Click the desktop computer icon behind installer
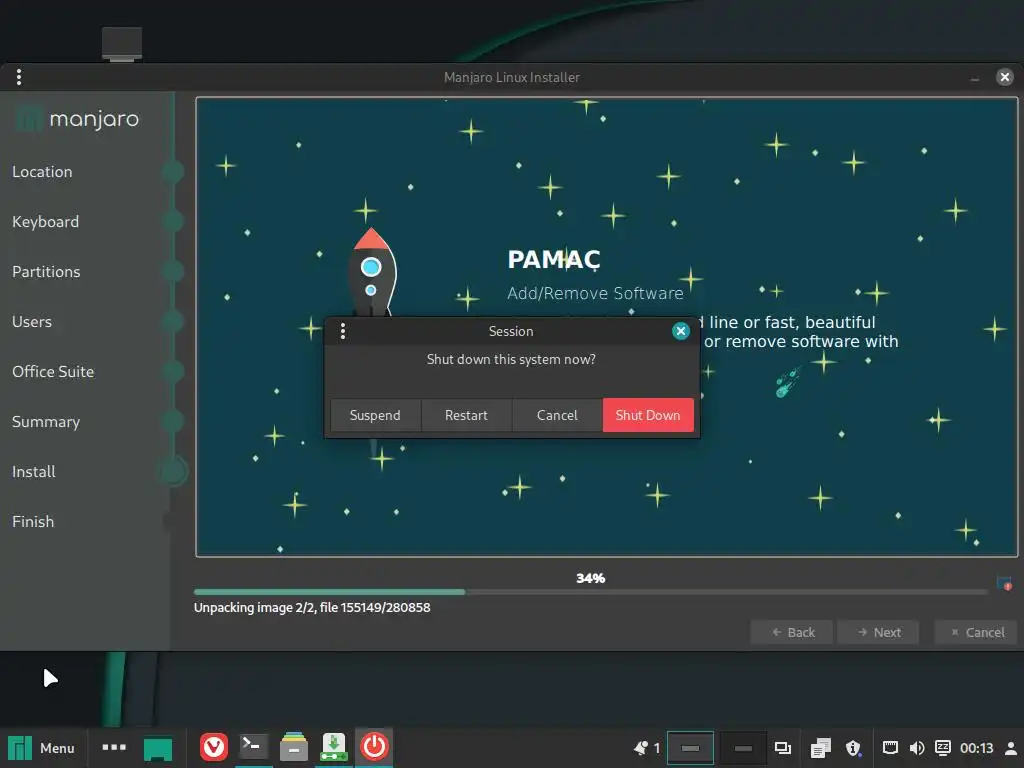1024x768 pixels. (122, 44)
